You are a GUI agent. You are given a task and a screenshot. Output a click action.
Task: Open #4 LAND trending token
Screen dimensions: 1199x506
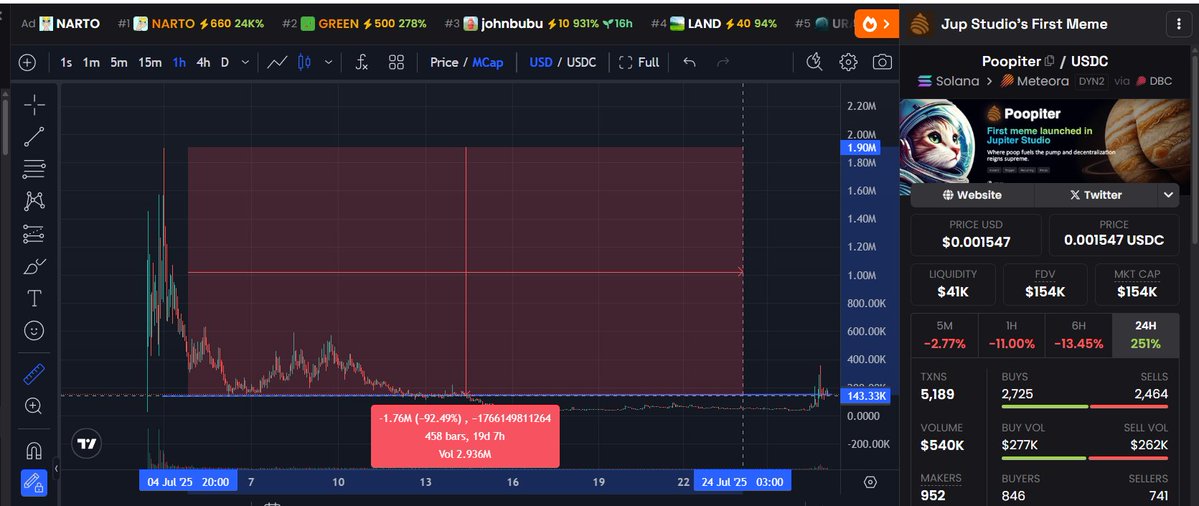[x=716, y=24]
